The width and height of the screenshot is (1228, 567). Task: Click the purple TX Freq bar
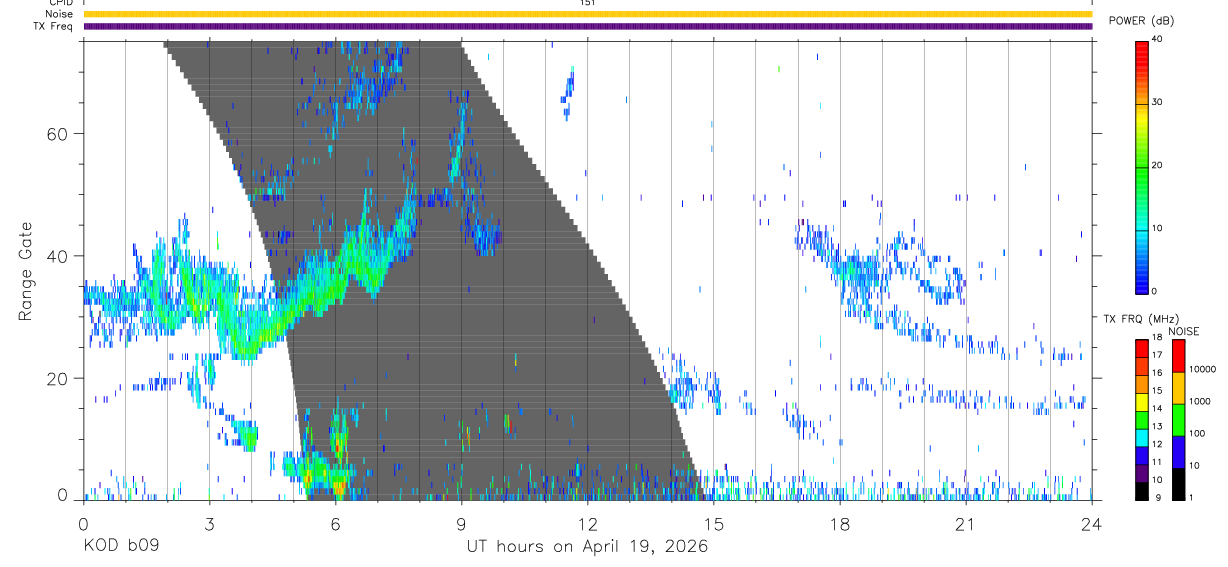[588, 26]
